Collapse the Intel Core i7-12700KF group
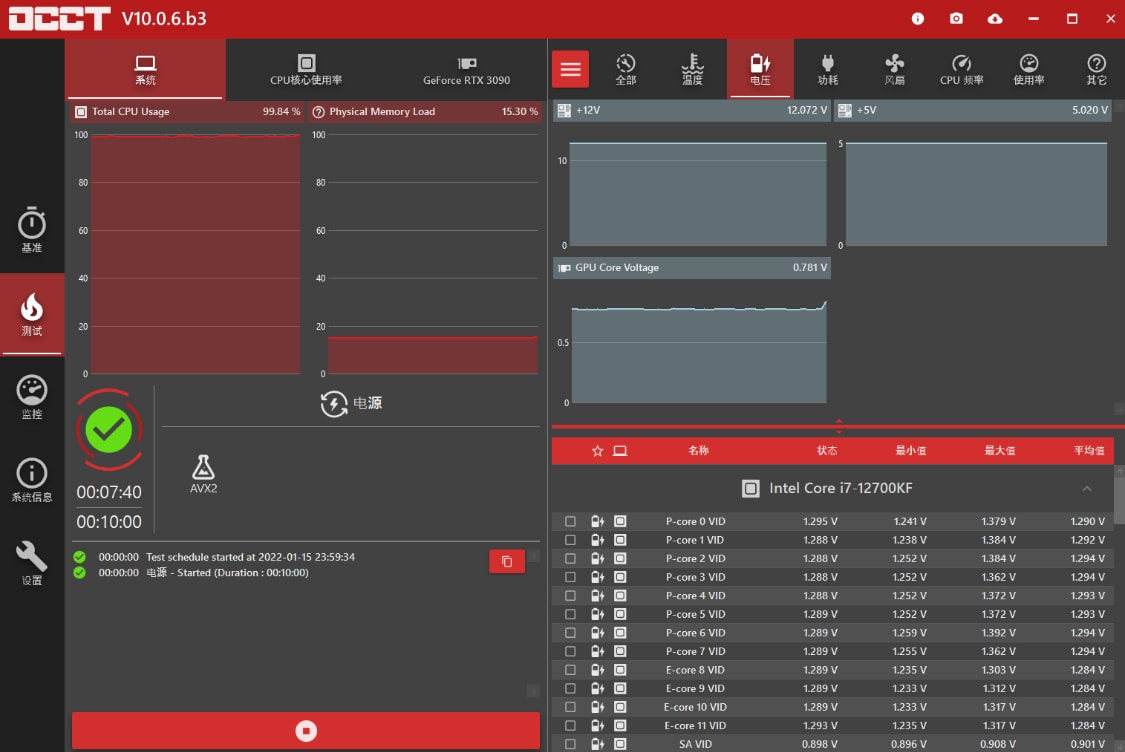The image size is (1125, 752). tap(1087, 489)
